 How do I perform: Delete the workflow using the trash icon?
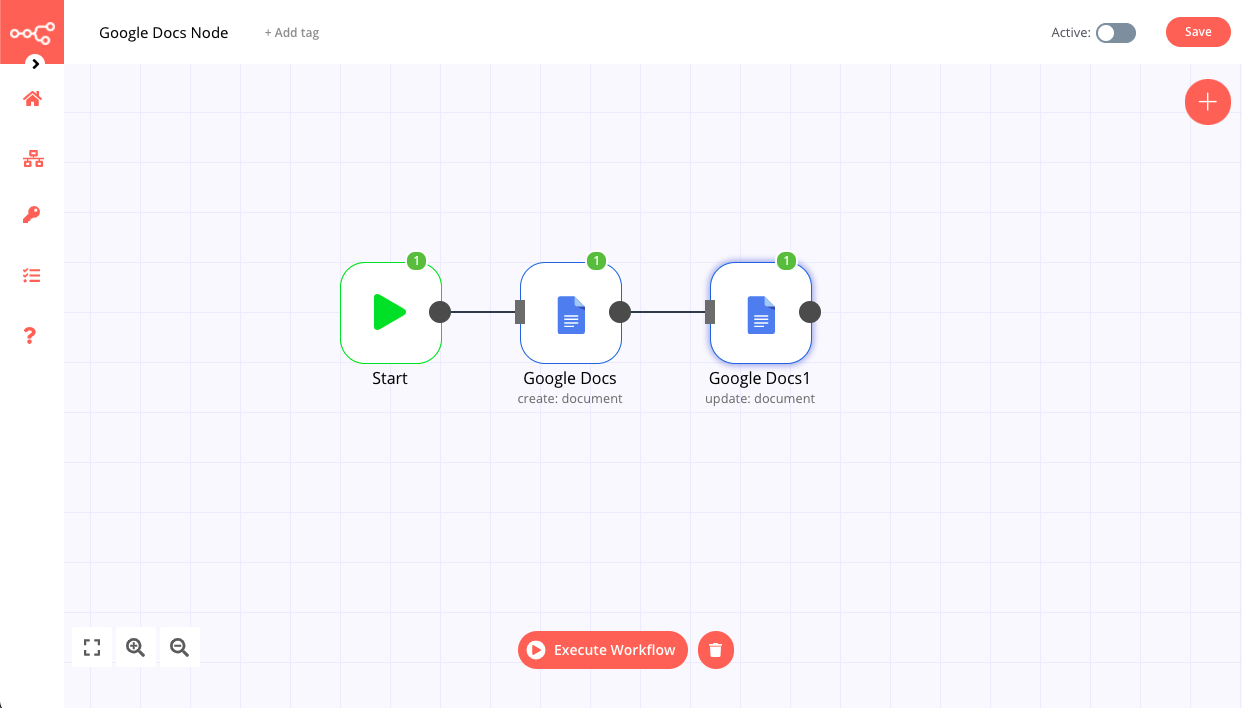click(715, 650)
